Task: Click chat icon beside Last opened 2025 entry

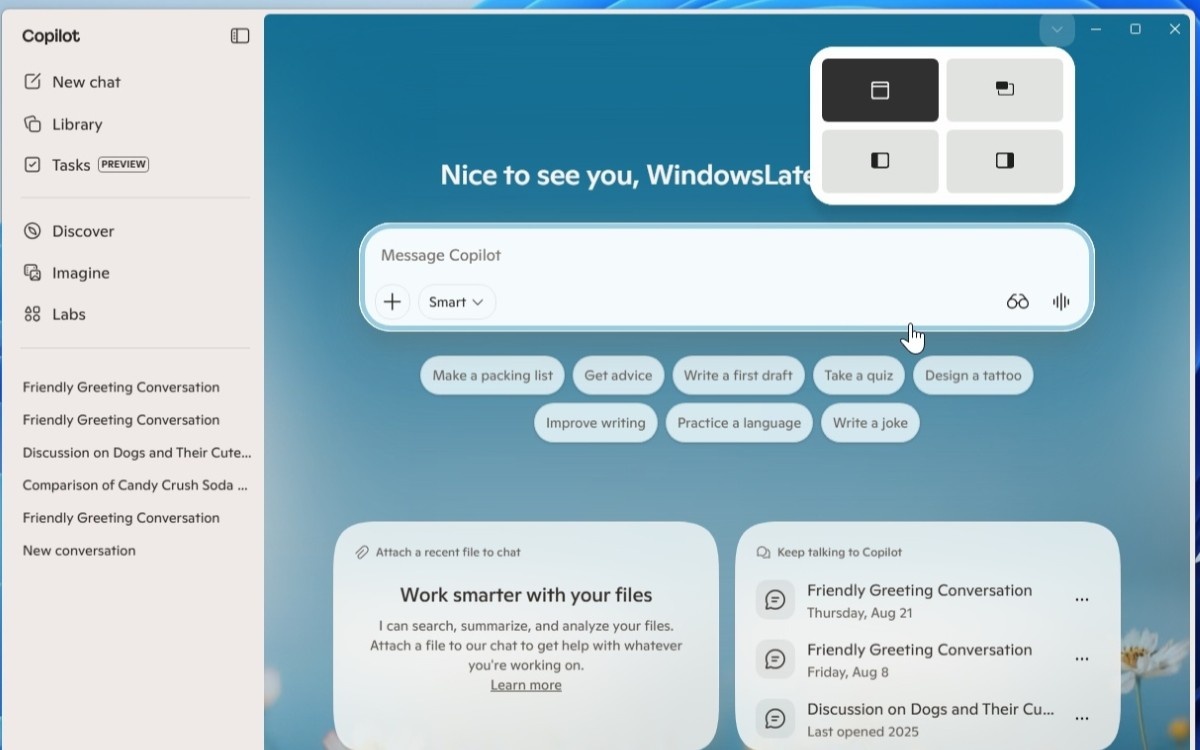Action: click(775, 718)
